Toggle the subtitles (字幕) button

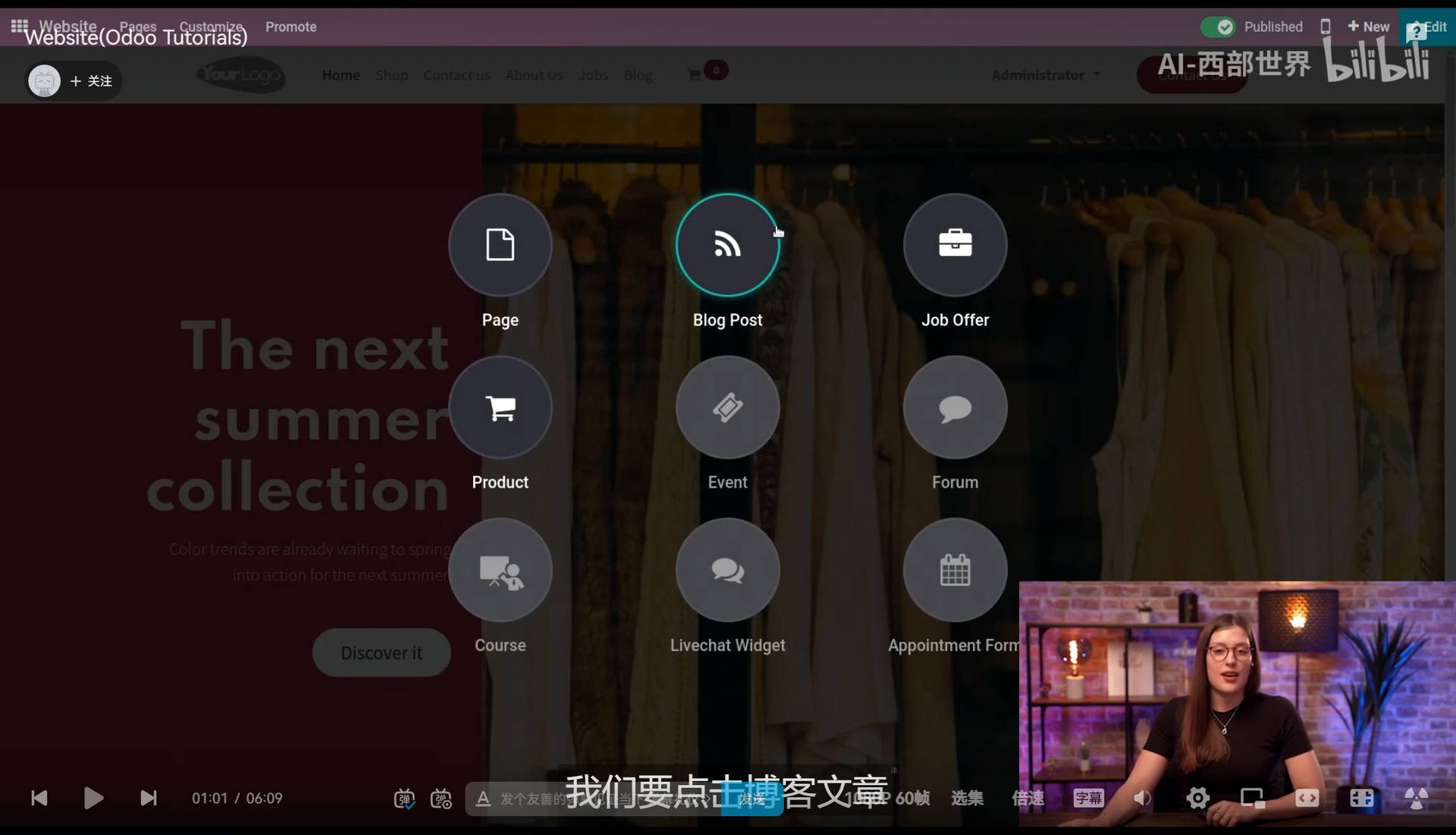[x=1088, y=798]
